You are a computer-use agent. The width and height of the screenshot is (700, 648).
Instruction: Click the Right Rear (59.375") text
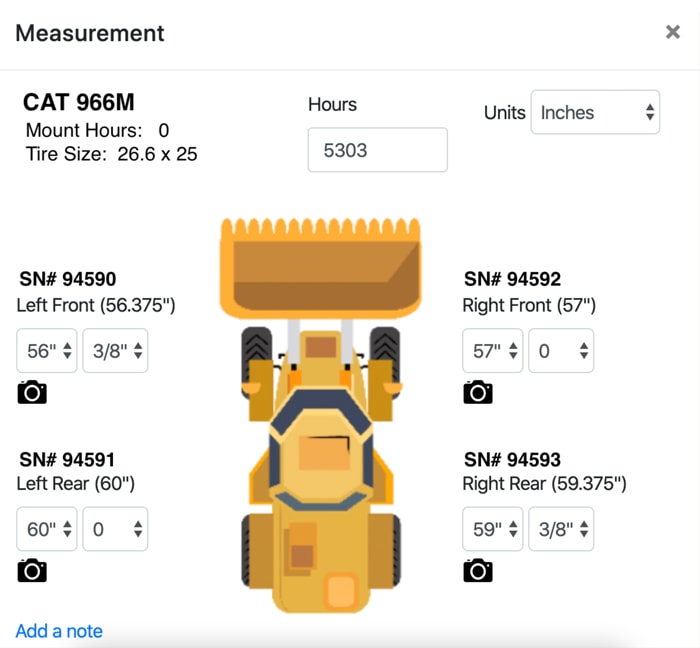[x=545, y=484]
